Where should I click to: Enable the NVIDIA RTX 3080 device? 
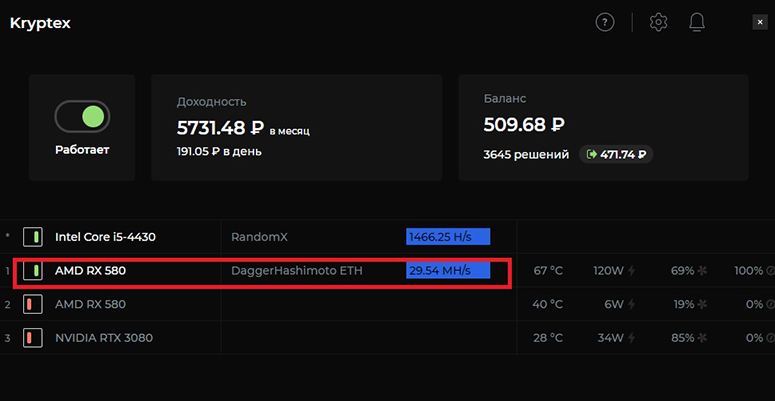click(x=33, y=338)
